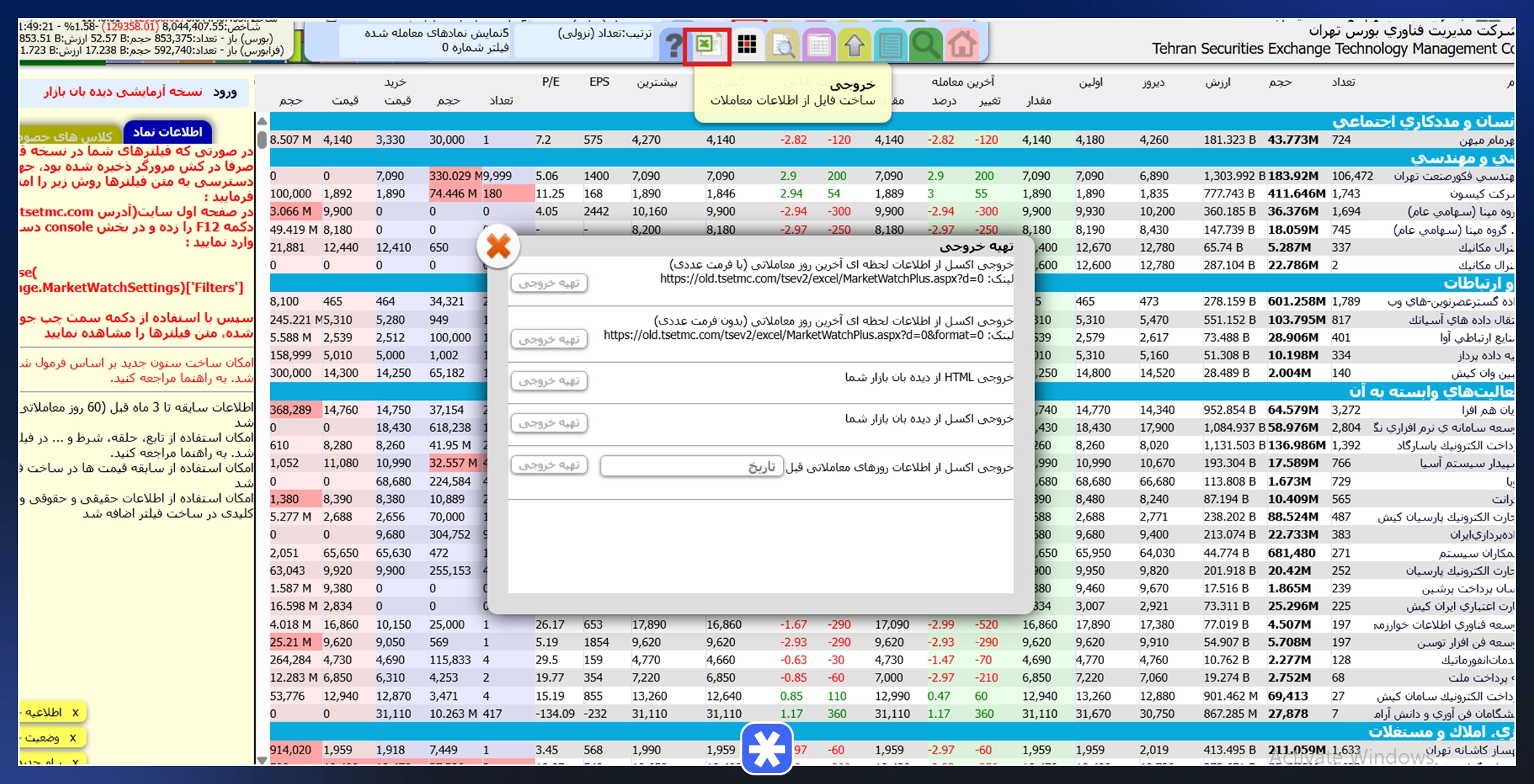This screenshot has width=1534, height=784.
Task: Click the green magnifier search icon
Action: pyautogui.click(x=925, y=46)
